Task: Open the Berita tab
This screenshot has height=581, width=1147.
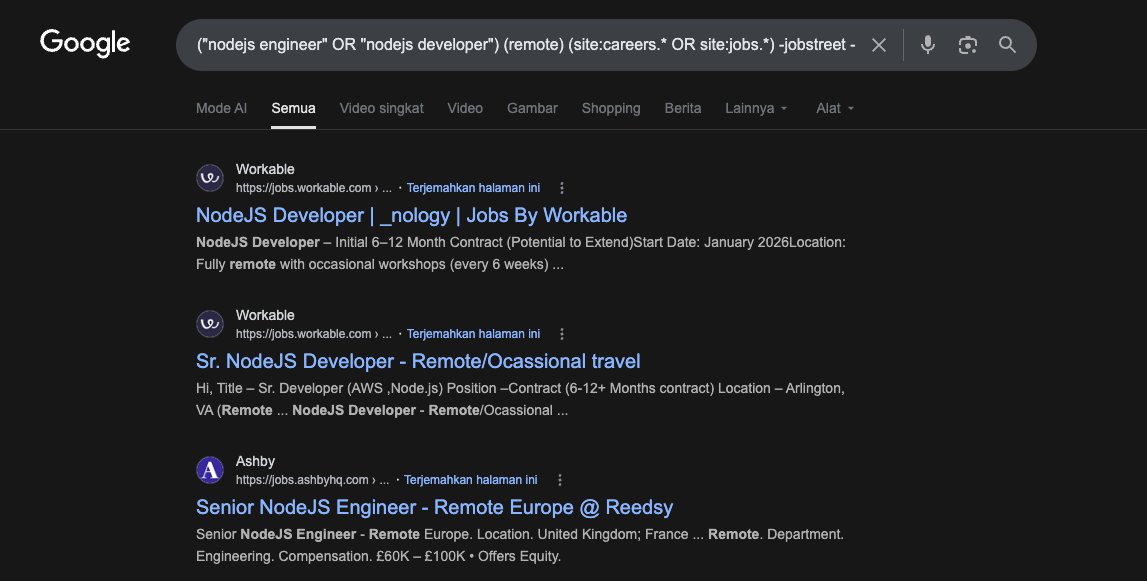Action: pos(682,108)
